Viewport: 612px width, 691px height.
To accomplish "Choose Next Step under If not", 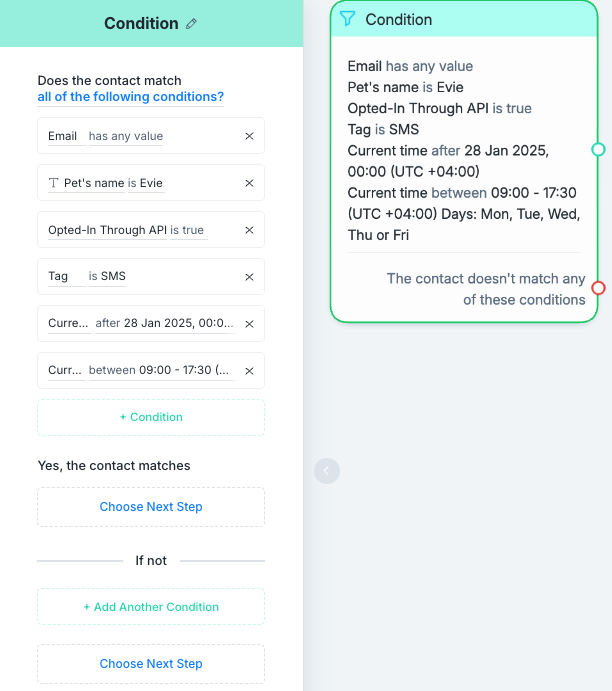I will [151, 664].
